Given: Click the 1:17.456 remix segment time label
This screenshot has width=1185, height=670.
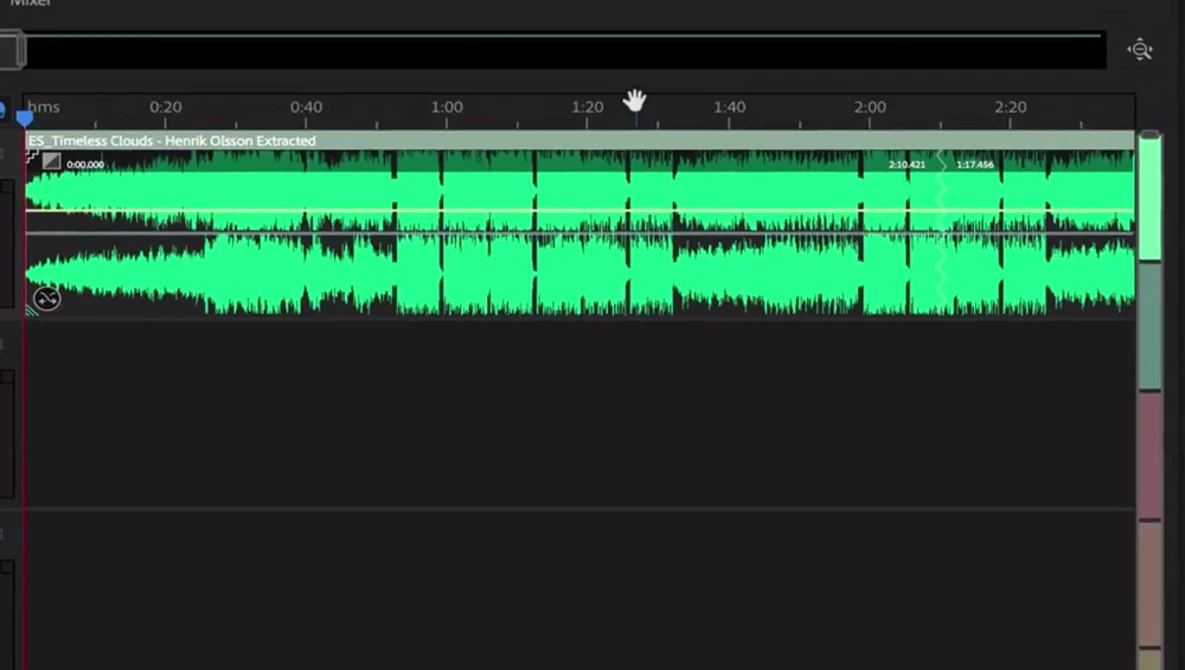Looking at the screenshot, I should (975, 165).
